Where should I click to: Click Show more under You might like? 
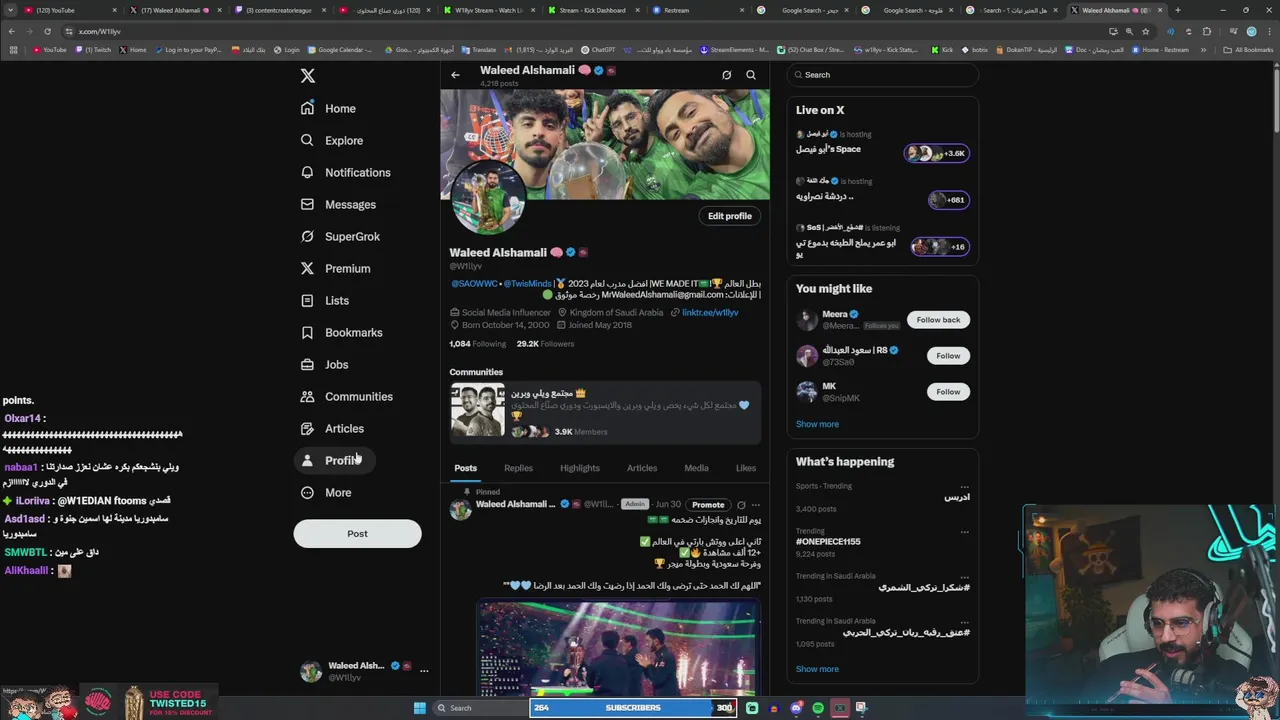click(817, 424)
